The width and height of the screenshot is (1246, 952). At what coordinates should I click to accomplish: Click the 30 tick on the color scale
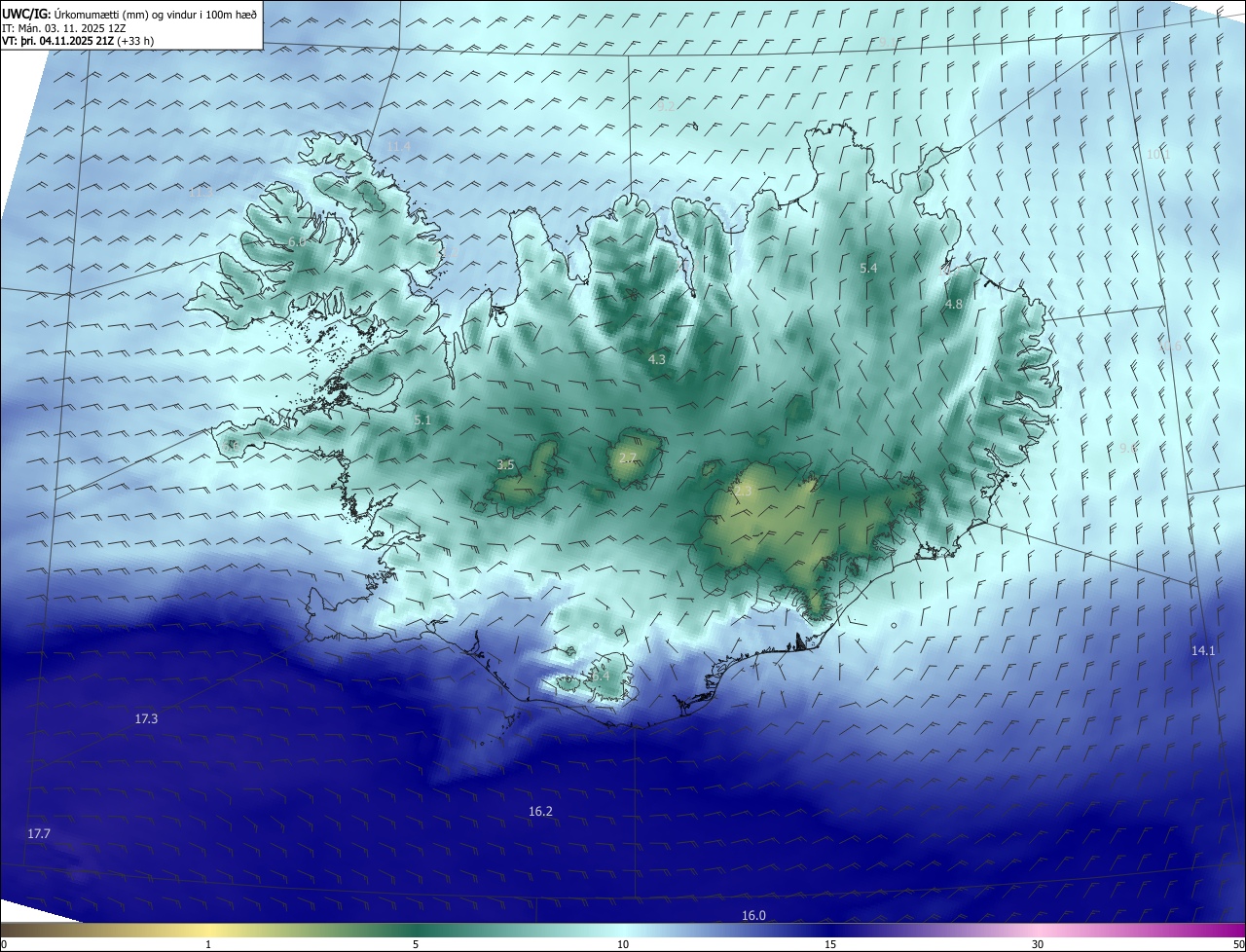[x=1038, y=944]
